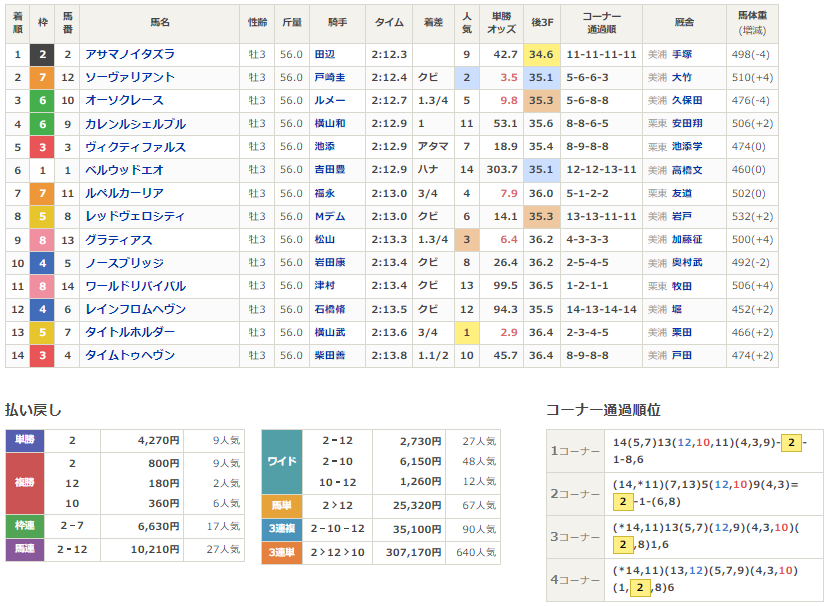This screenshot has height=606, width=830.
Task: View trainer 友道 profile
Action: [682, 193]
